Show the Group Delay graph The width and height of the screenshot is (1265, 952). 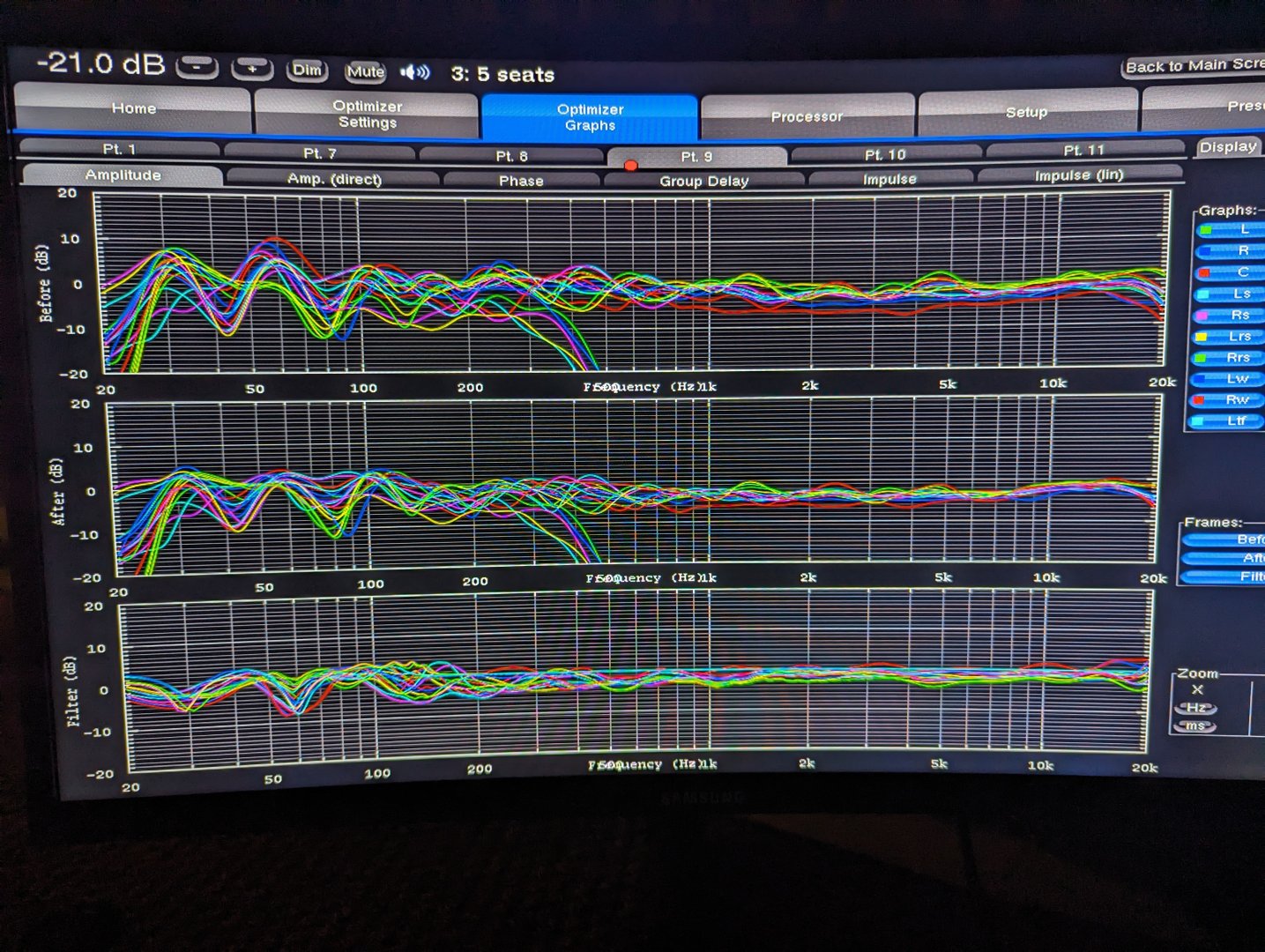(703, 181)
